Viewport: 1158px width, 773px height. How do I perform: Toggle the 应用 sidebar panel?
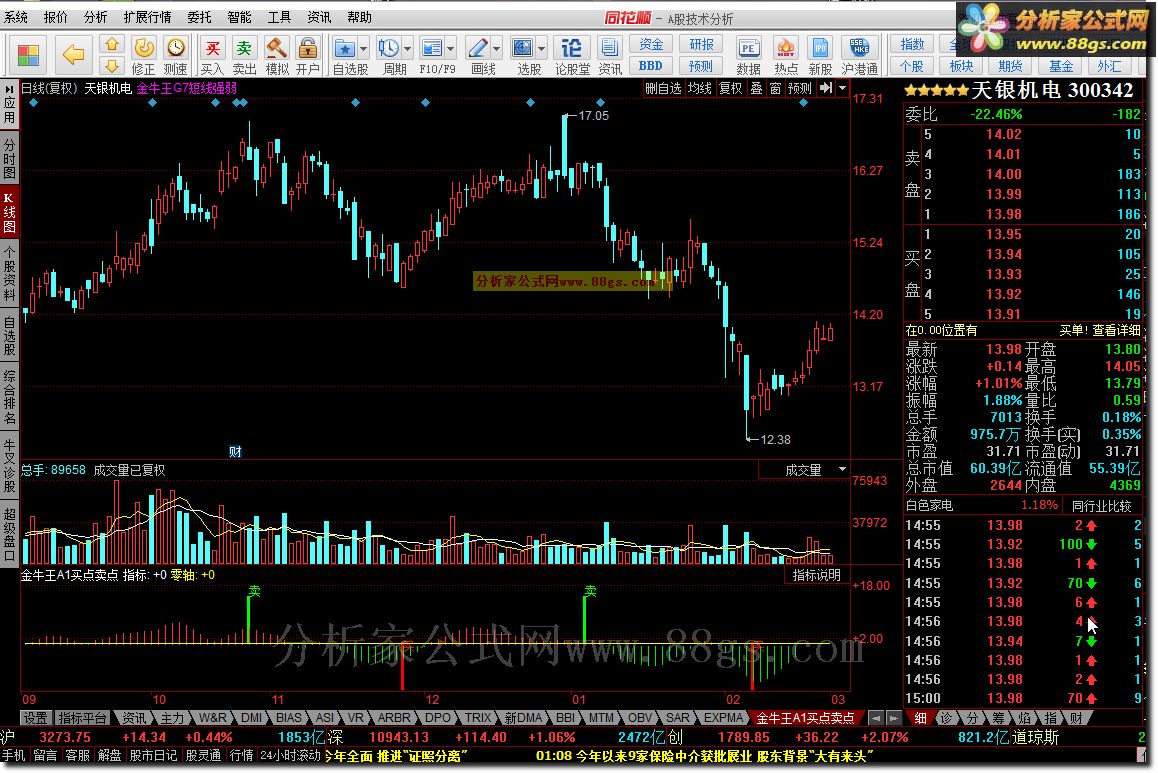pyautogui.click(x=9, y=104)
